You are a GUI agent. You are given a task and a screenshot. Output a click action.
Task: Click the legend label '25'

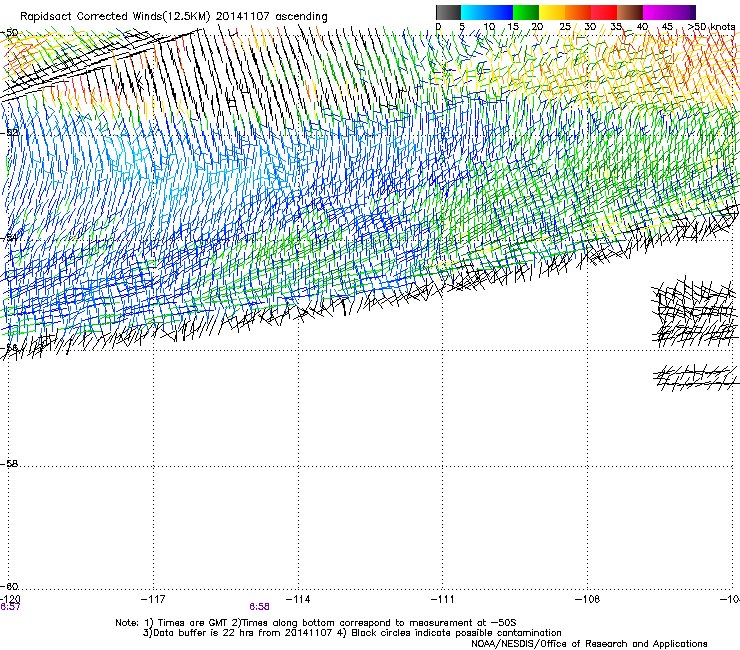pos(565,27)
